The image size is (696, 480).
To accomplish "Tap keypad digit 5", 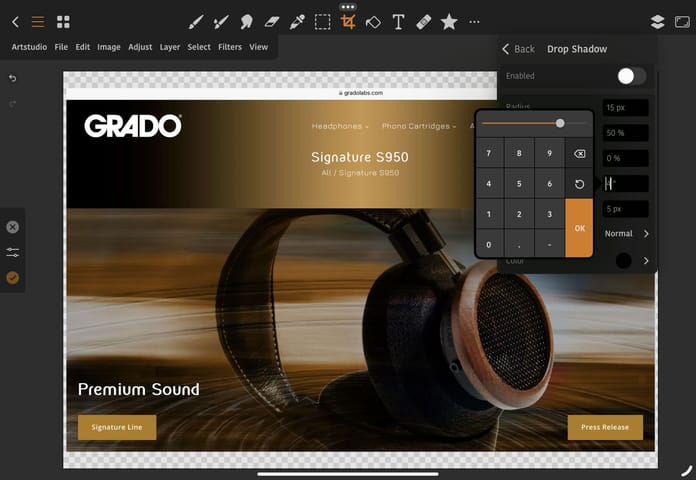I will point(519,184).
